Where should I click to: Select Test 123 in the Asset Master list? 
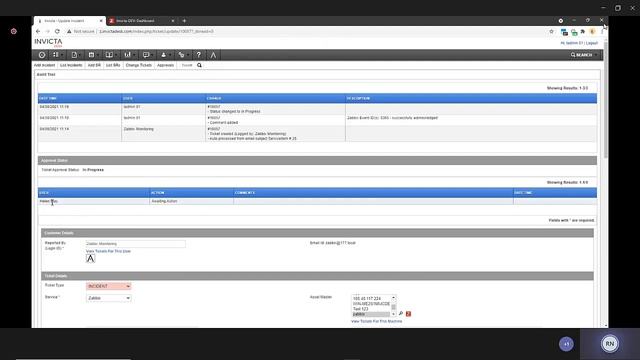pyautogui.click(x=371, y=309)
